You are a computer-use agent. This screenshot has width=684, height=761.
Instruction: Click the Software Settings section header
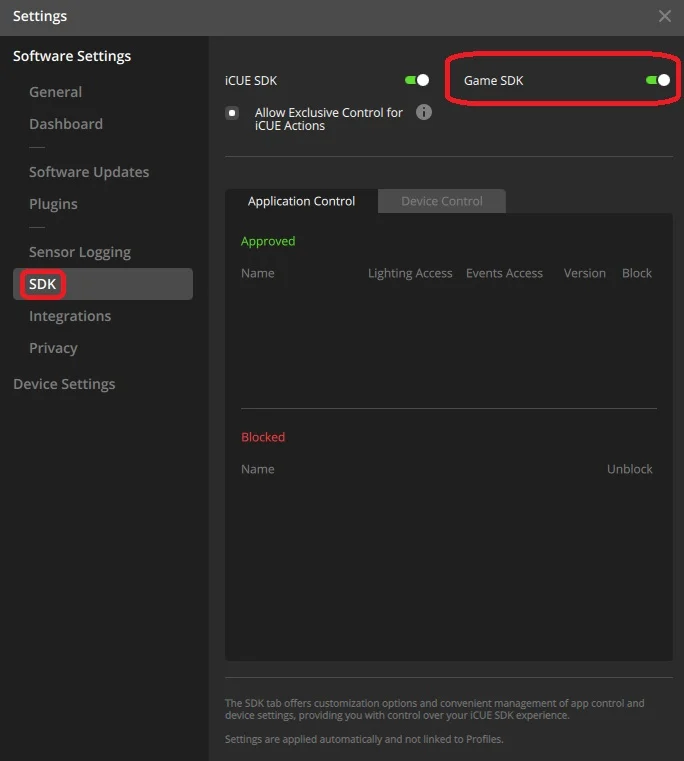point(72,56)
